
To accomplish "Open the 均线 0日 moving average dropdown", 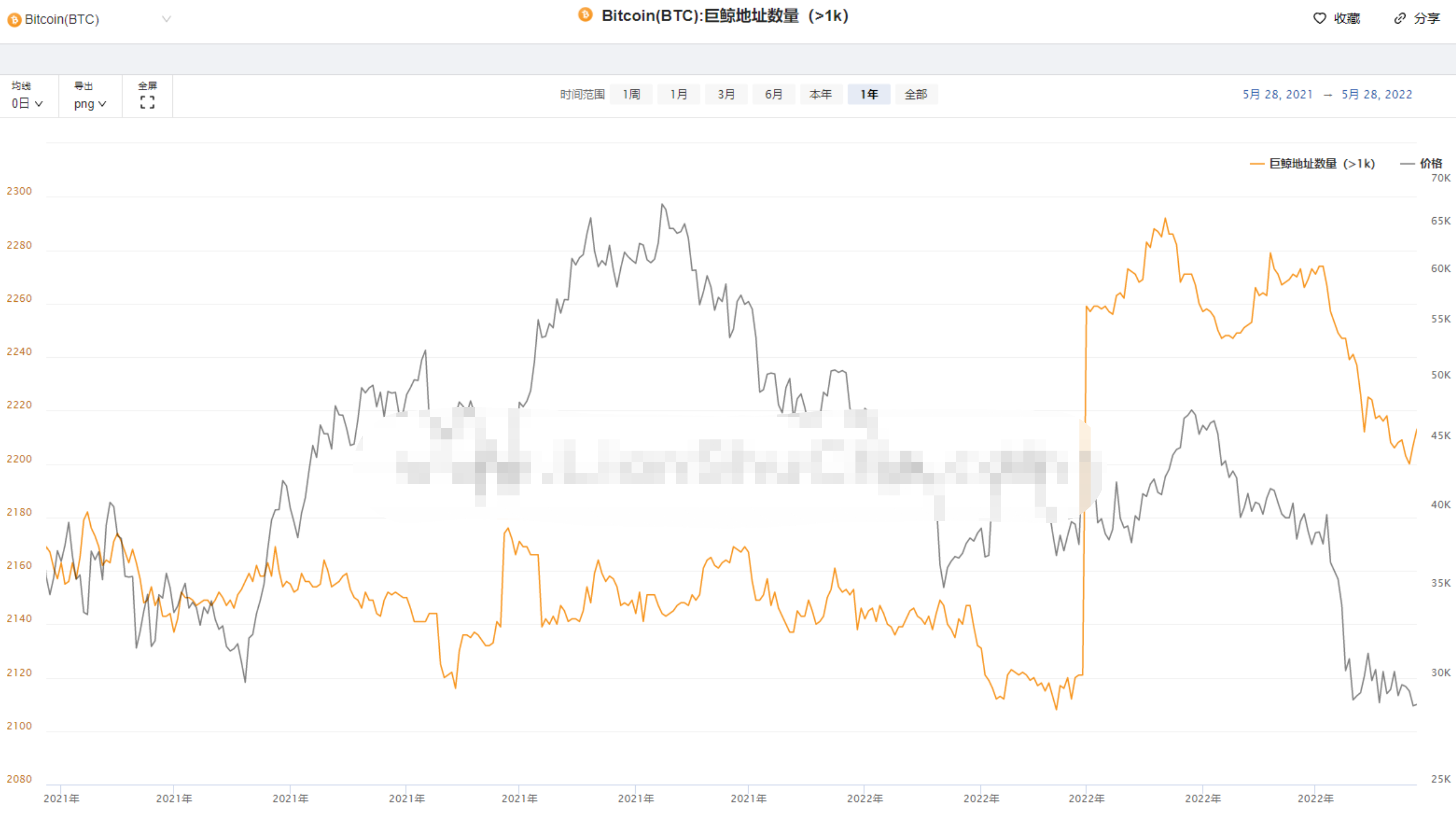I will [27, 103].
